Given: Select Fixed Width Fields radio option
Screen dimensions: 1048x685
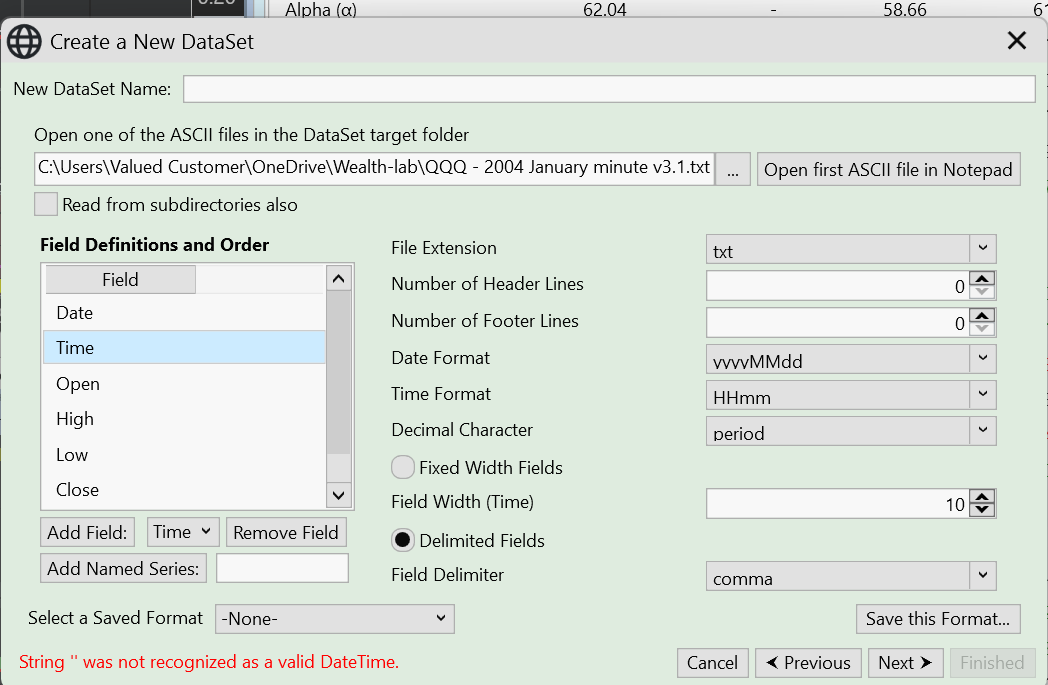Looking at the screenshot, I should pyautogui.click(x=403, y=467).
